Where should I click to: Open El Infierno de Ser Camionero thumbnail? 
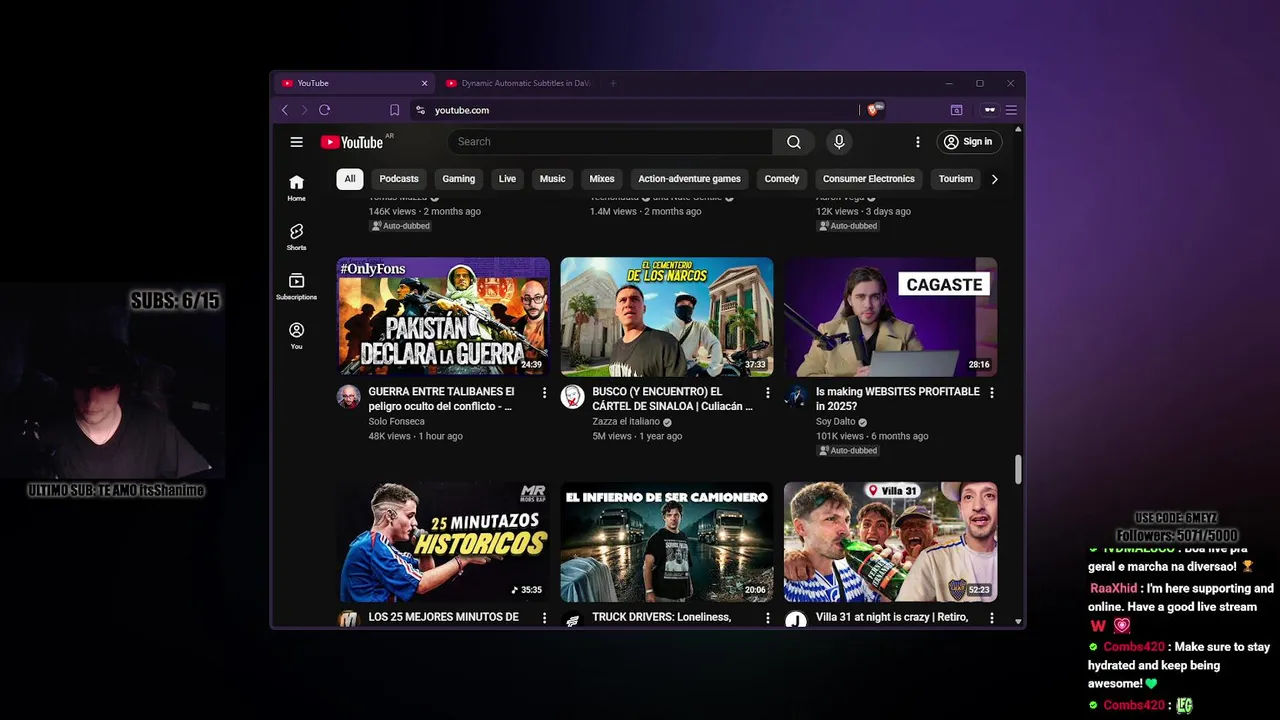point(667,542)
